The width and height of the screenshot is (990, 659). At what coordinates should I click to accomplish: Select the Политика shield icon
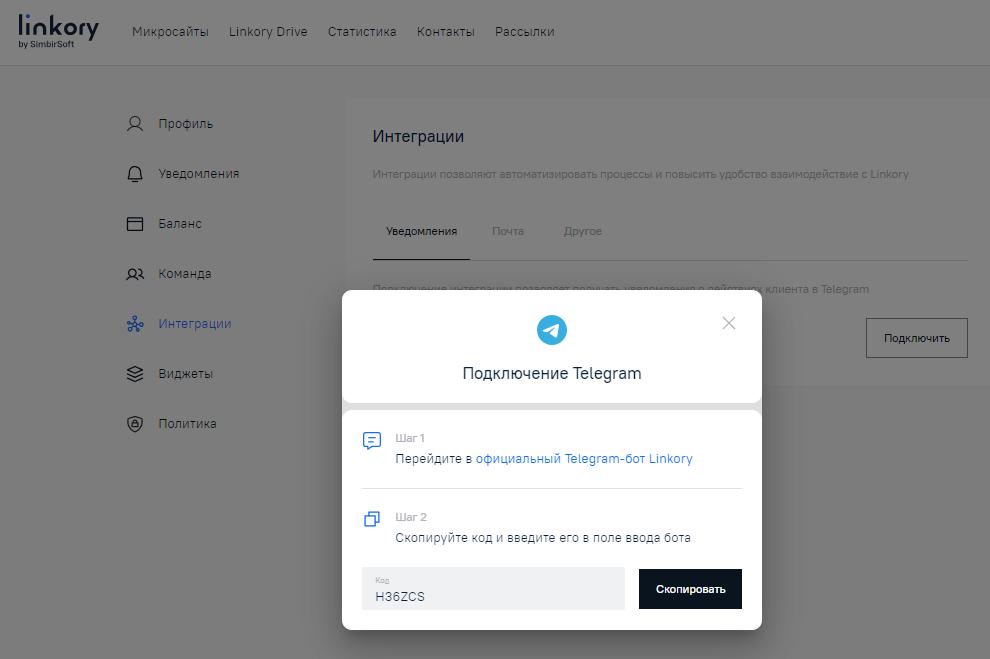pos(133,423)
